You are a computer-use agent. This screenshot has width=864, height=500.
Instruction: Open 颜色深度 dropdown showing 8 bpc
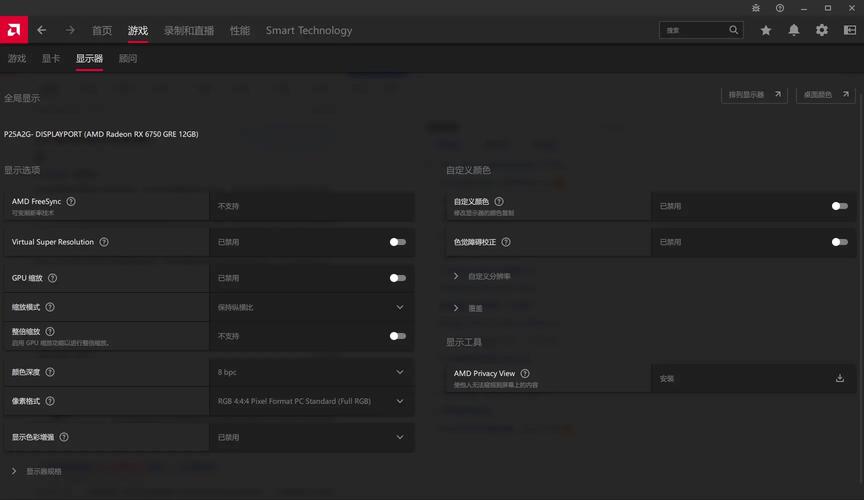[312, 372]
